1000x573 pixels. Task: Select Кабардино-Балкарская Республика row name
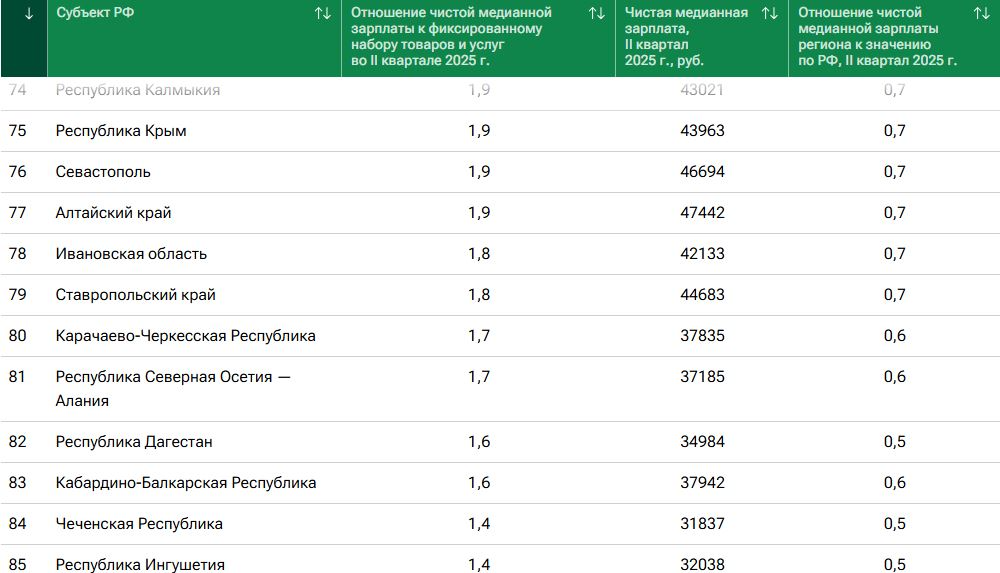[x=186, y=482]
